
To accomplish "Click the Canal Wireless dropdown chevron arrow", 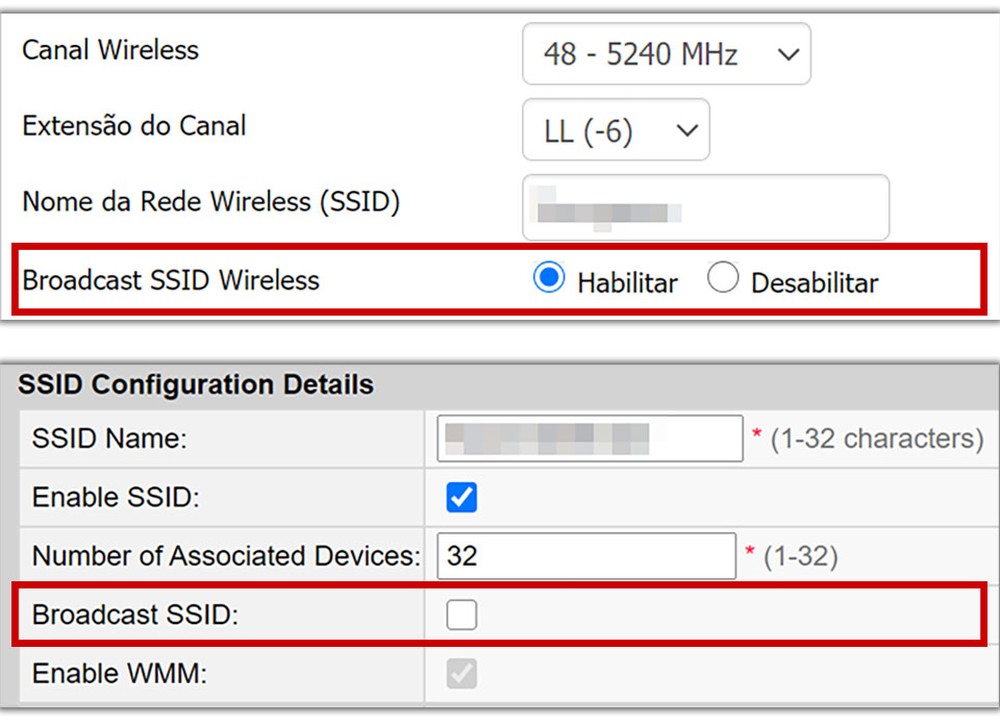I will (787, 54).
